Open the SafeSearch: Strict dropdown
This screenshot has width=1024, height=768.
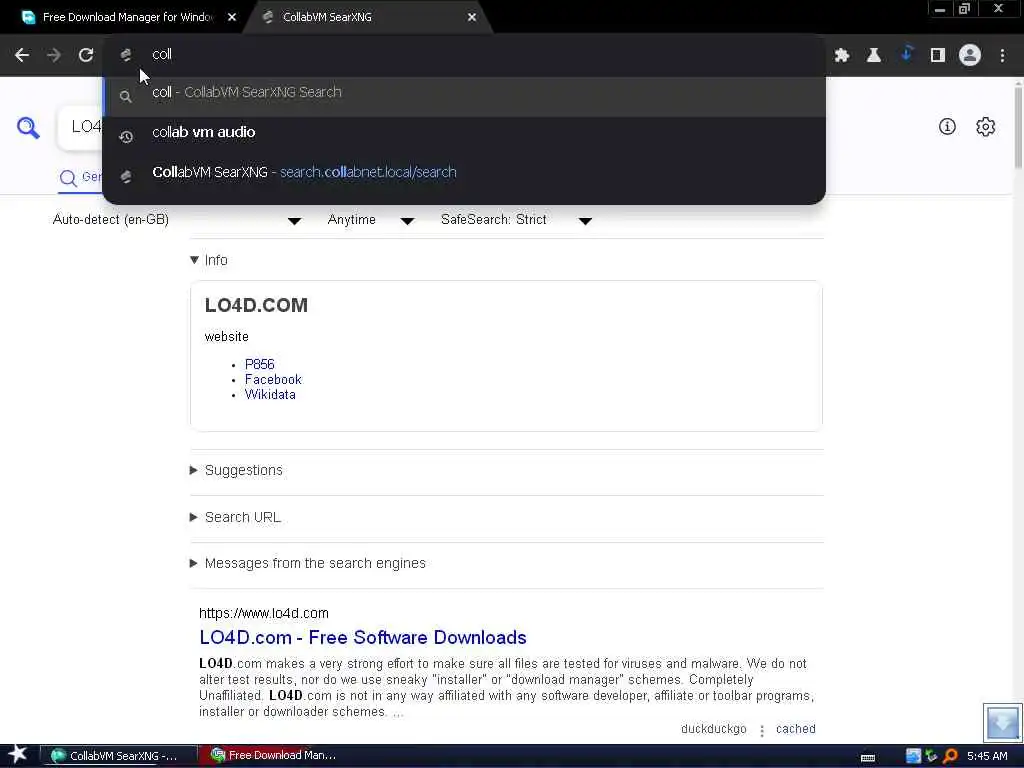coord(516,220)
